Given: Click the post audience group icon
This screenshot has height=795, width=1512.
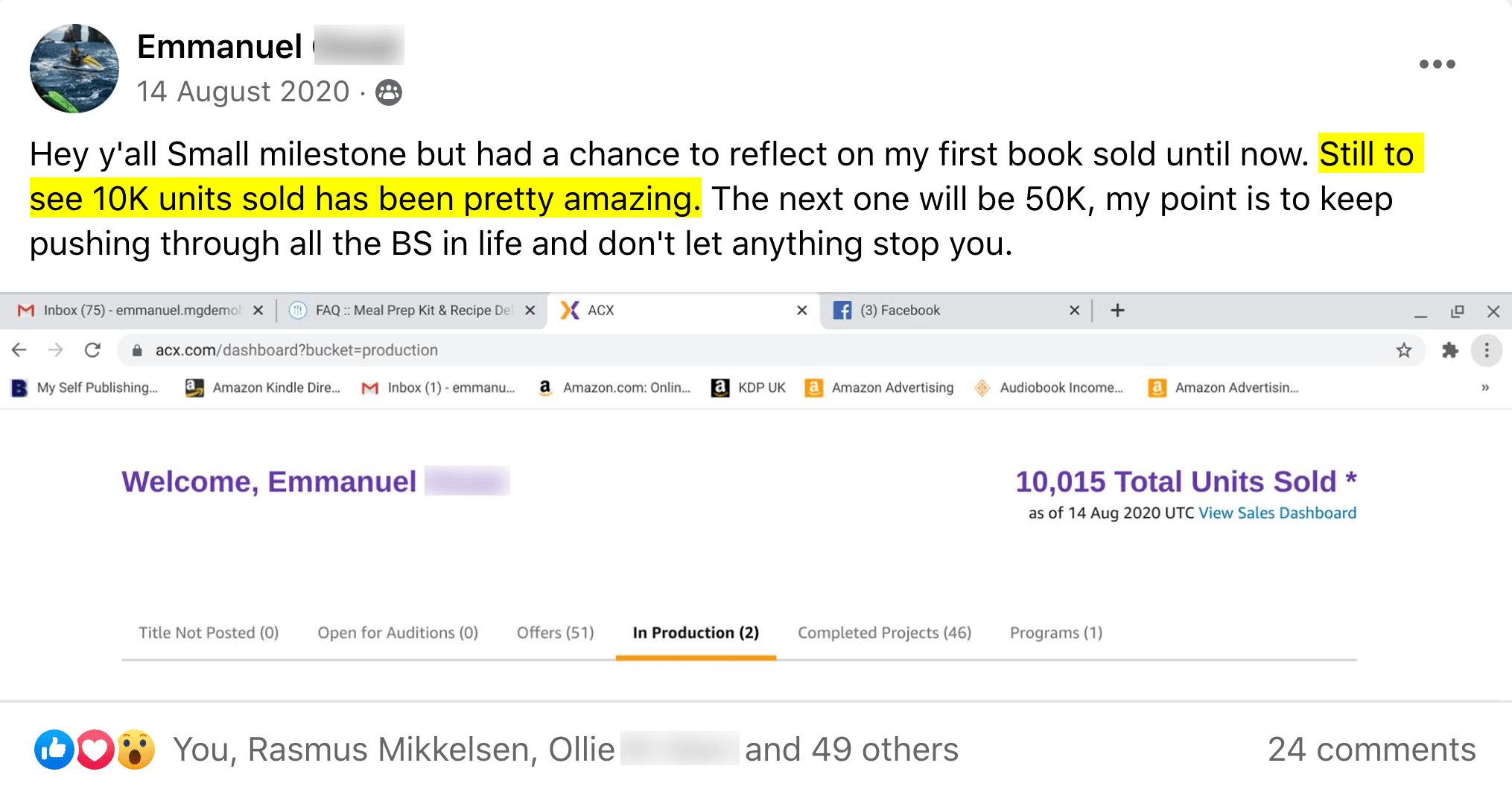Looking at the screenshot, I should (x=389, y=92).
